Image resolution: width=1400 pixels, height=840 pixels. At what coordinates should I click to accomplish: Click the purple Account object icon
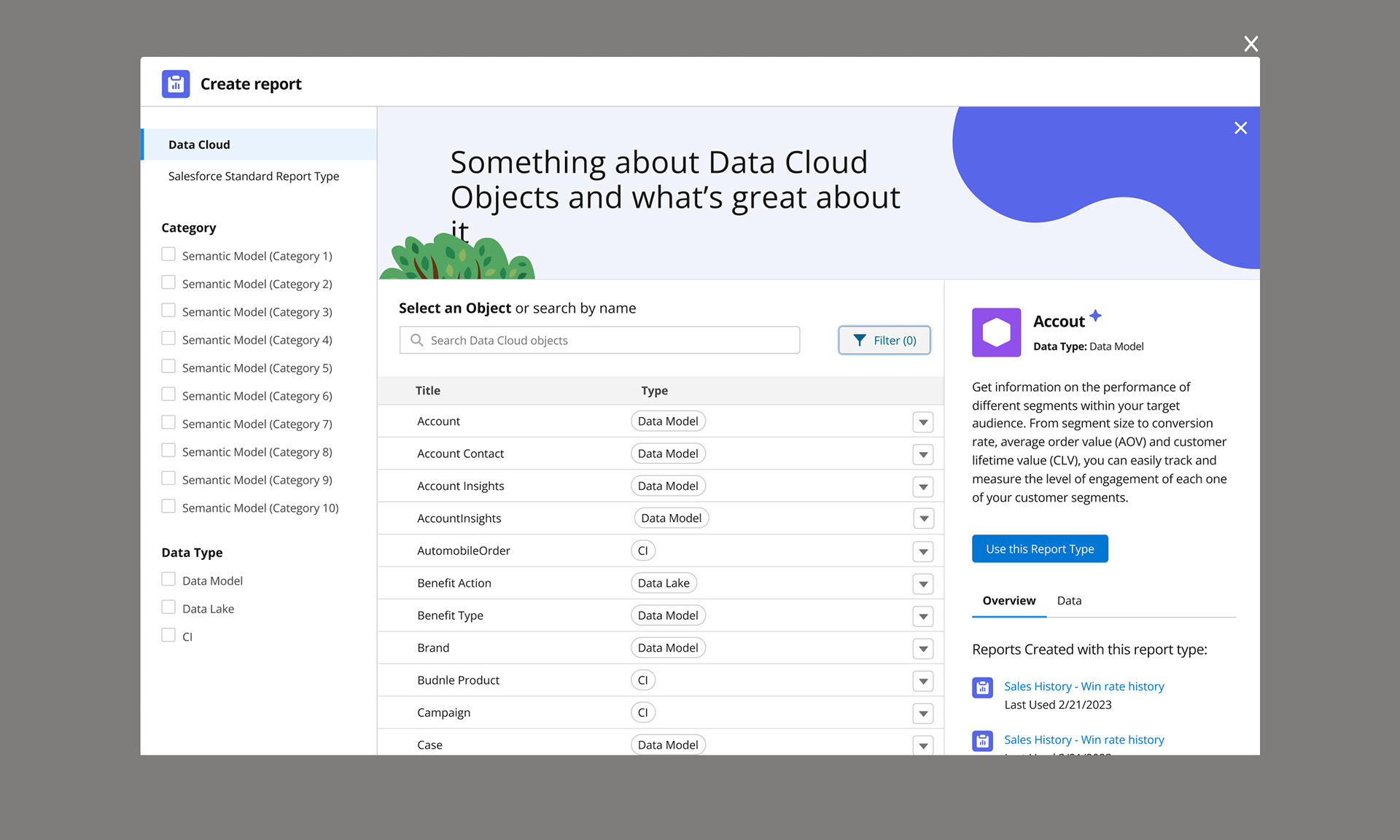(x=996, y=332)
